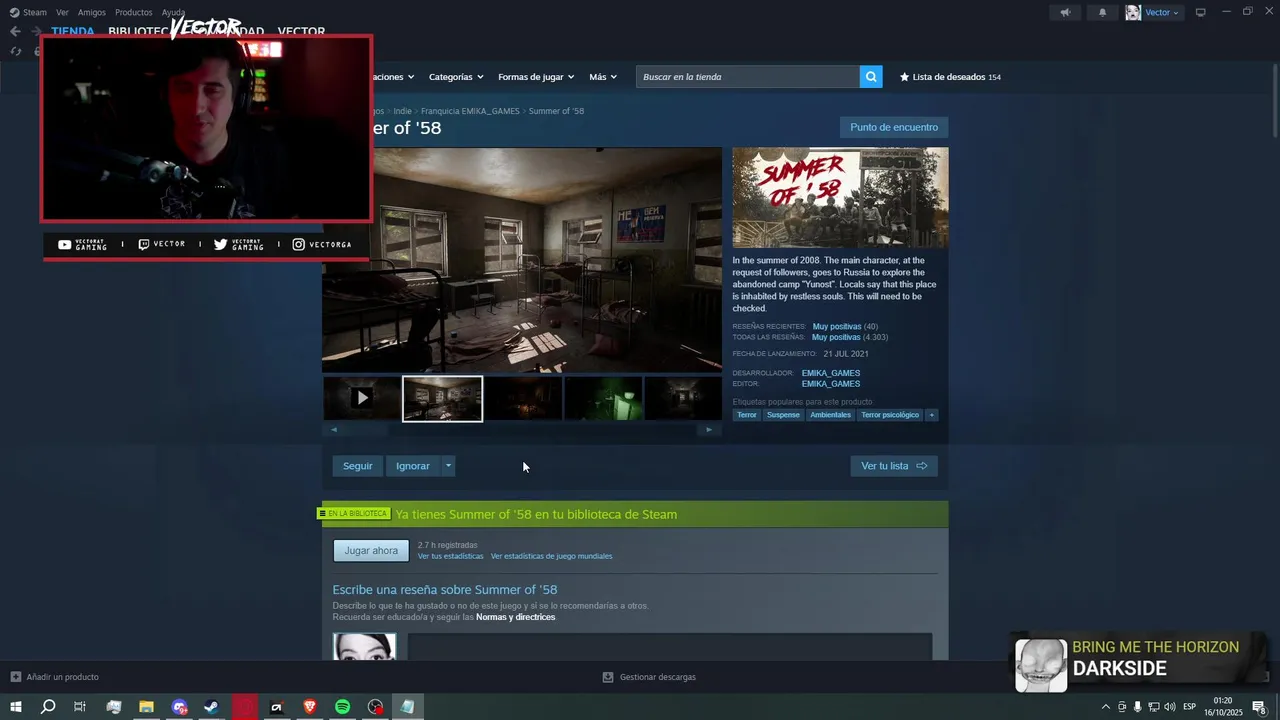
Task: Click the plus icon next to Añadir un producto
Action: tap(15, 677)
